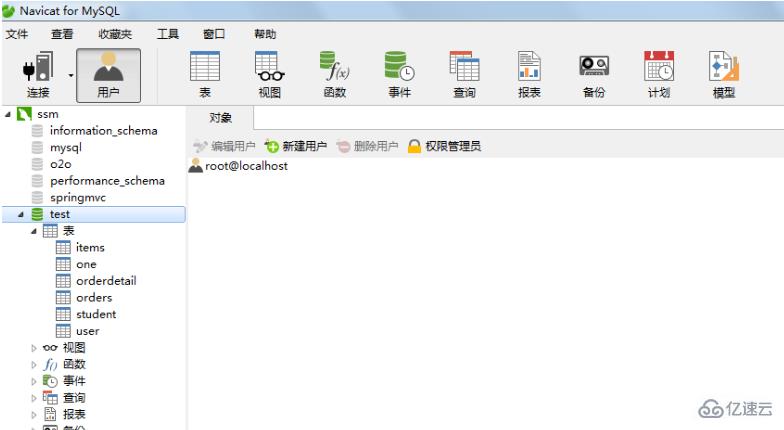Open the 模型 (Model) toolbar icon
The height and width of the screenshot is (430, 784).
[x=723, y=74]
